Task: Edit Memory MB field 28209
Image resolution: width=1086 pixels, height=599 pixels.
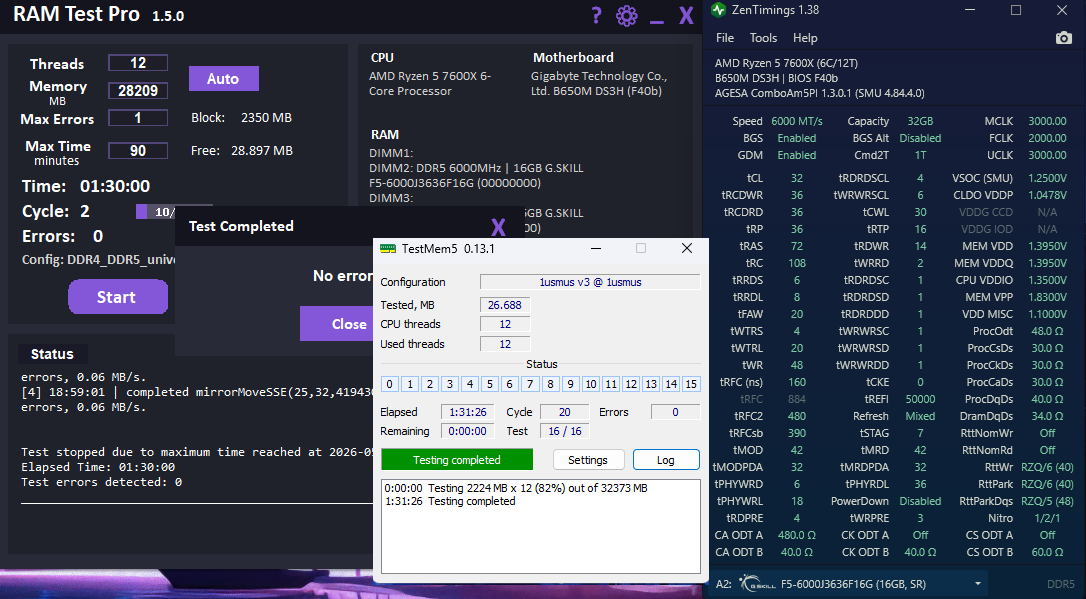Action: coord(138,91)
